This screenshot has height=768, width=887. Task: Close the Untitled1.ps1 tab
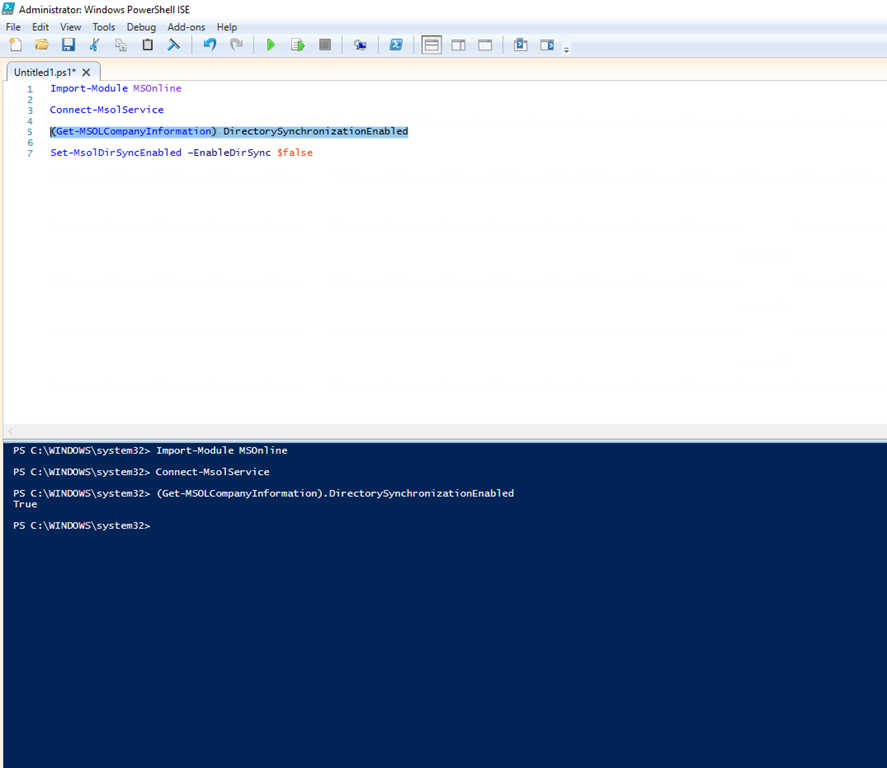pyautogui.click(x=86, y=72)
